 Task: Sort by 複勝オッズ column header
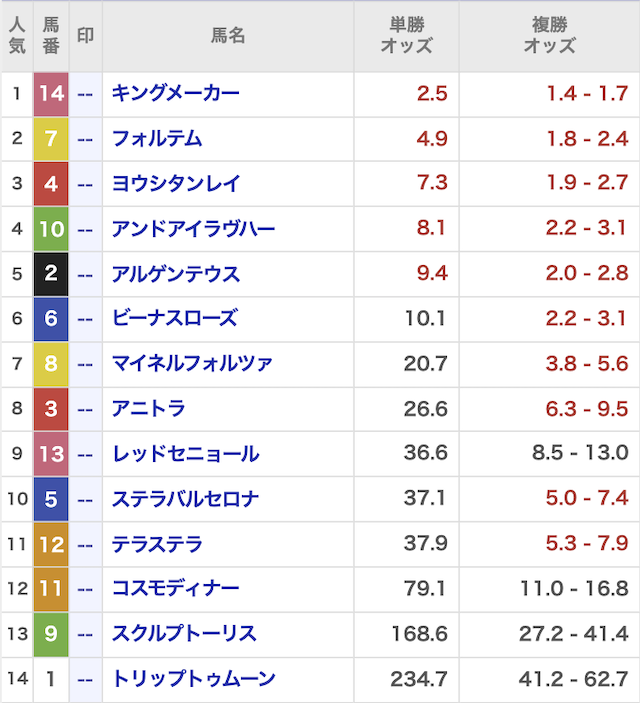549,36
